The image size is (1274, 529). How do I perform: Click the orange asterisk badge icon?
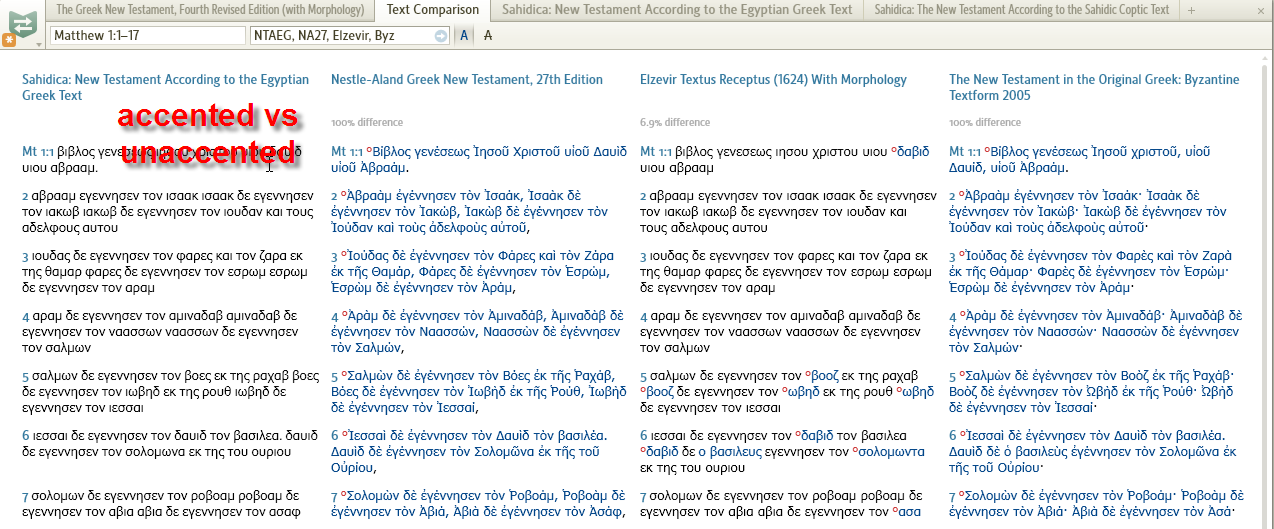click(x=9, y=40)
